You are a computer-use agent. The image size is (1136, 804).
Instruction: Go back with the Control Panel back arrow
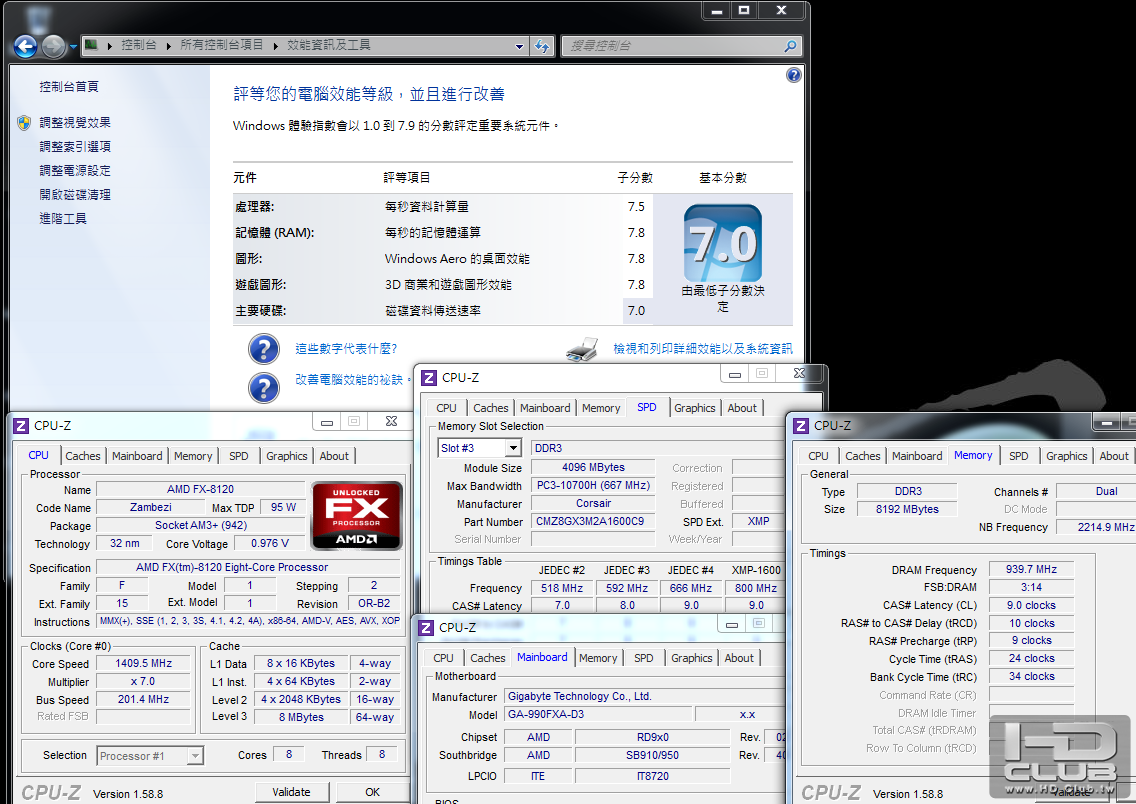(25, 46)
